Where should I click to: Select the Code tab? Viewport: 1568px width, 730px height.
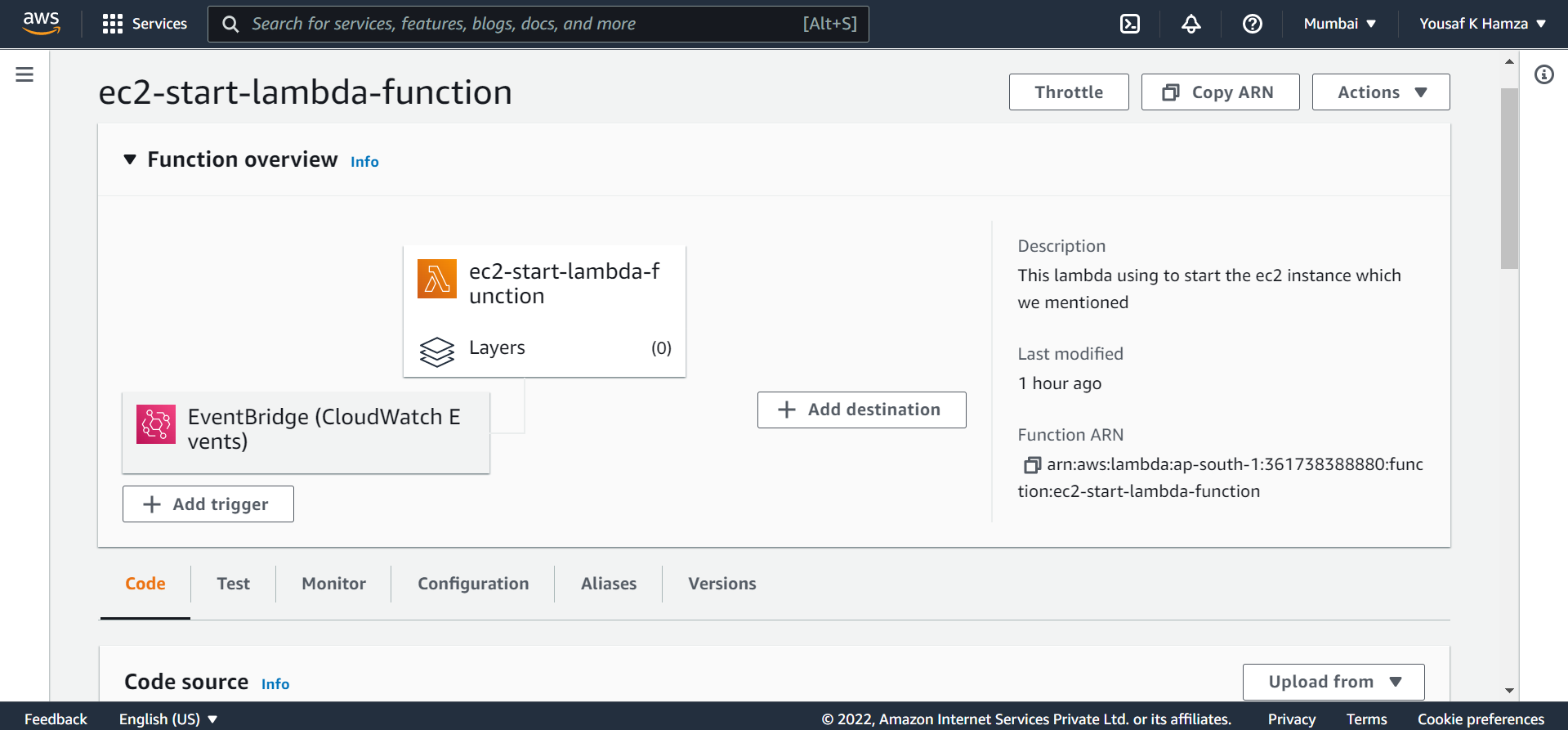[145, 584]
